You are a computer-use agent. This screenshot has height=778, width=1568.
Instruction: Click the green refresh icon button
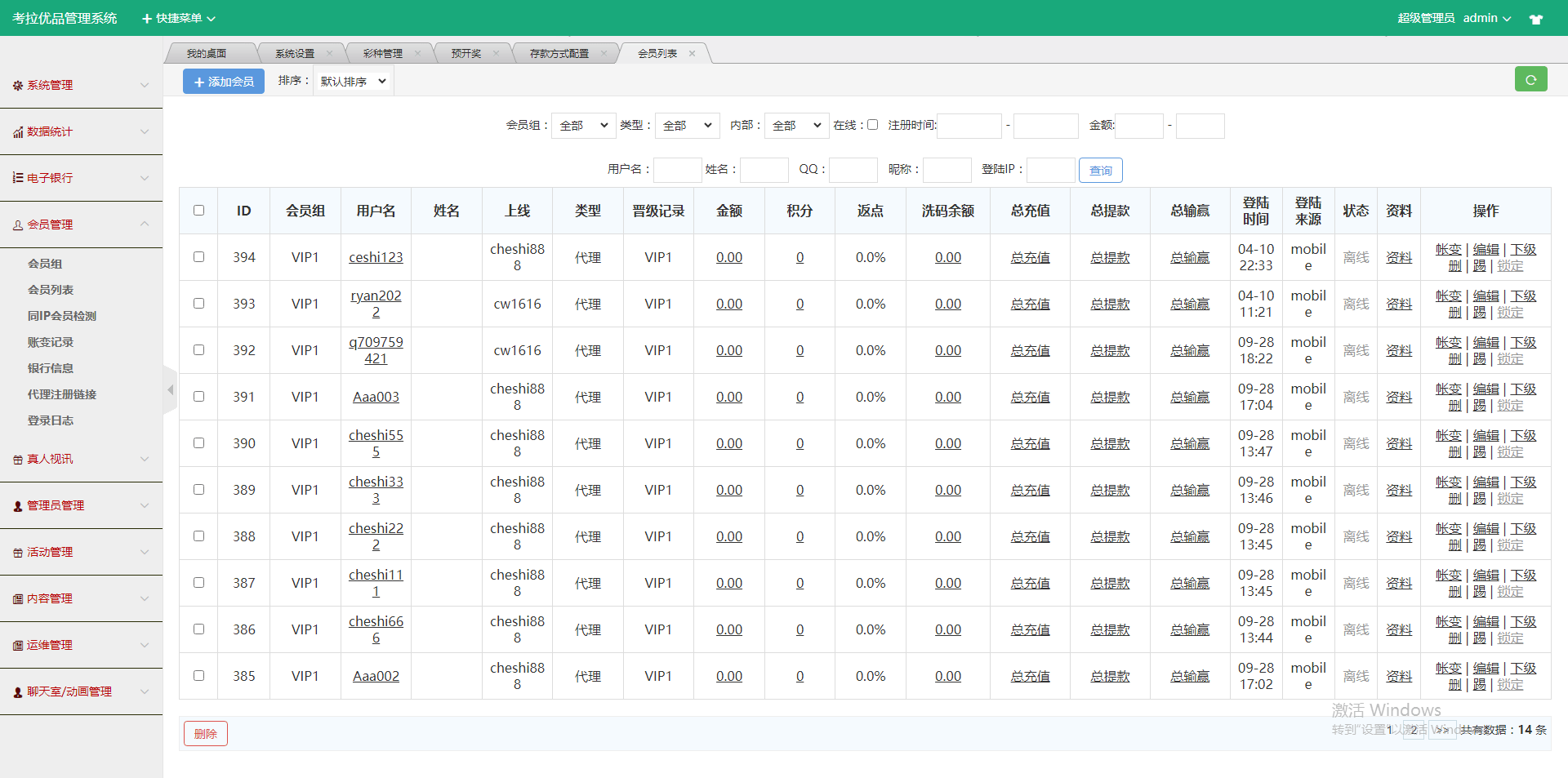1530,80
